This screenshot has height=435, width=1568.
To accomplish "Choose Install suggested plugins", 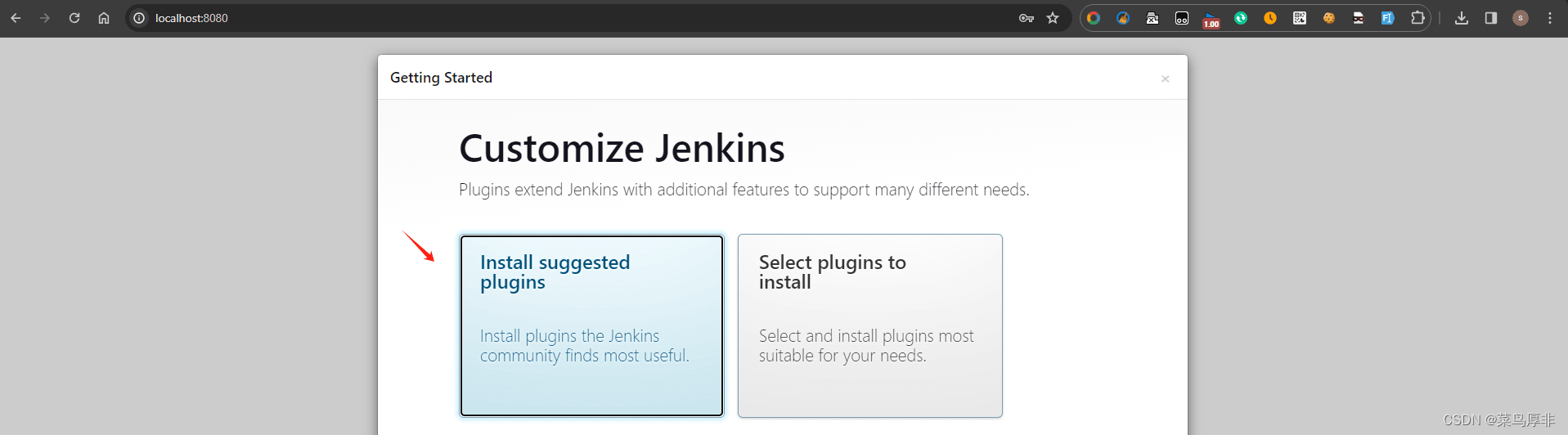I will click(x=591, y=325).
